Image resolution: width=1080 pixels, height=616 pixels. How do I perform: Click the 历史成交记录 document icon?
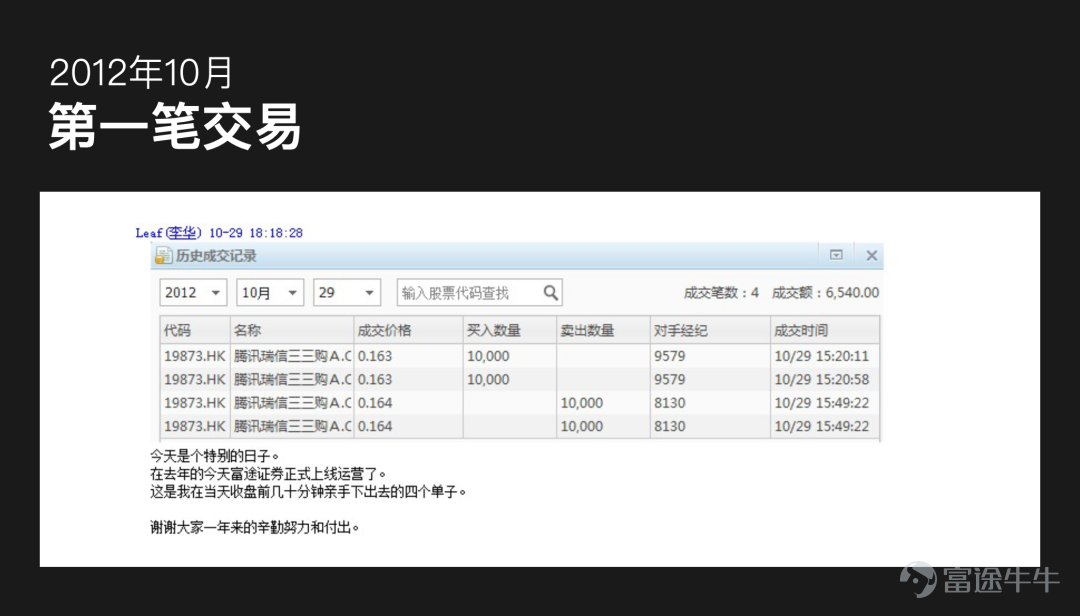point(163,256)
